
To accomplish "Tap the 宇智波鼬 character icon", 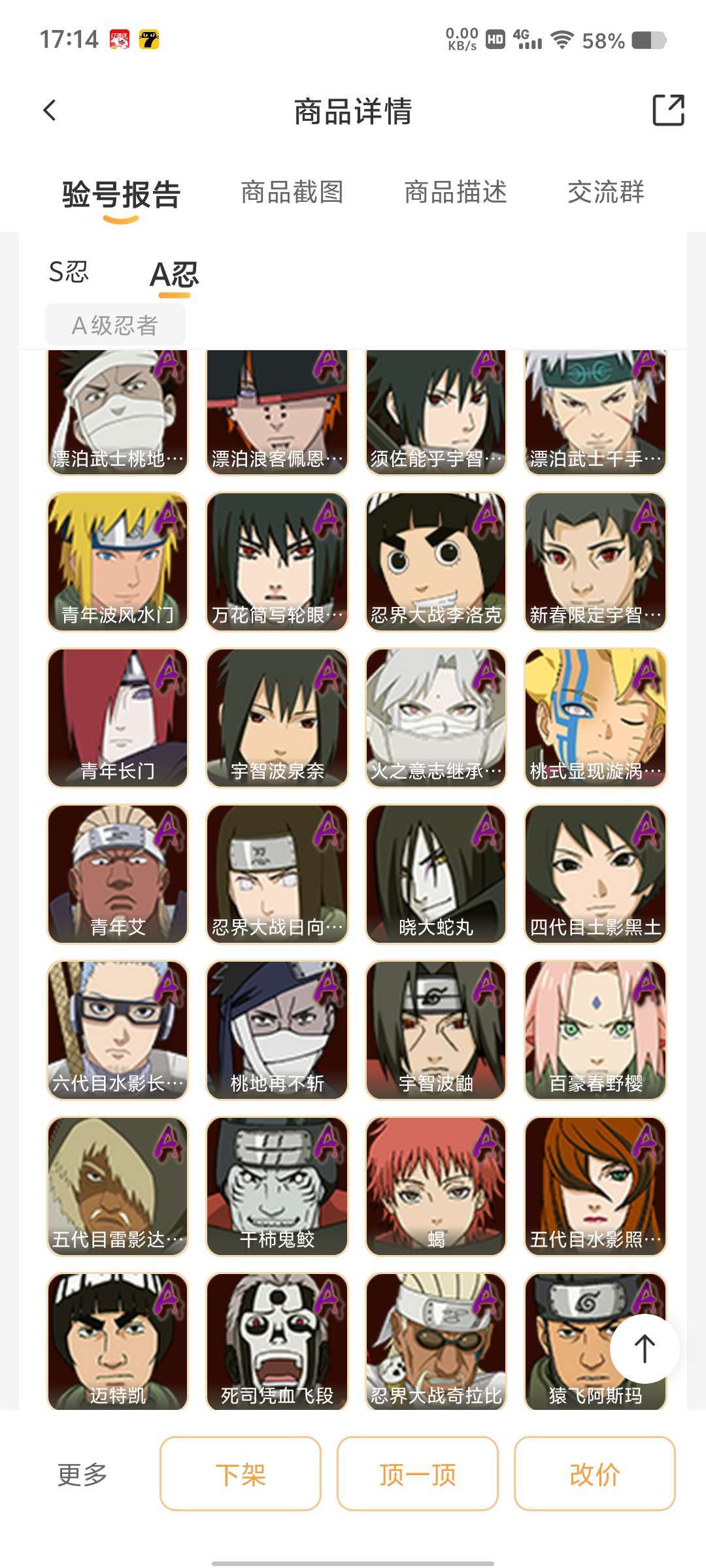I will (436, 1030).
